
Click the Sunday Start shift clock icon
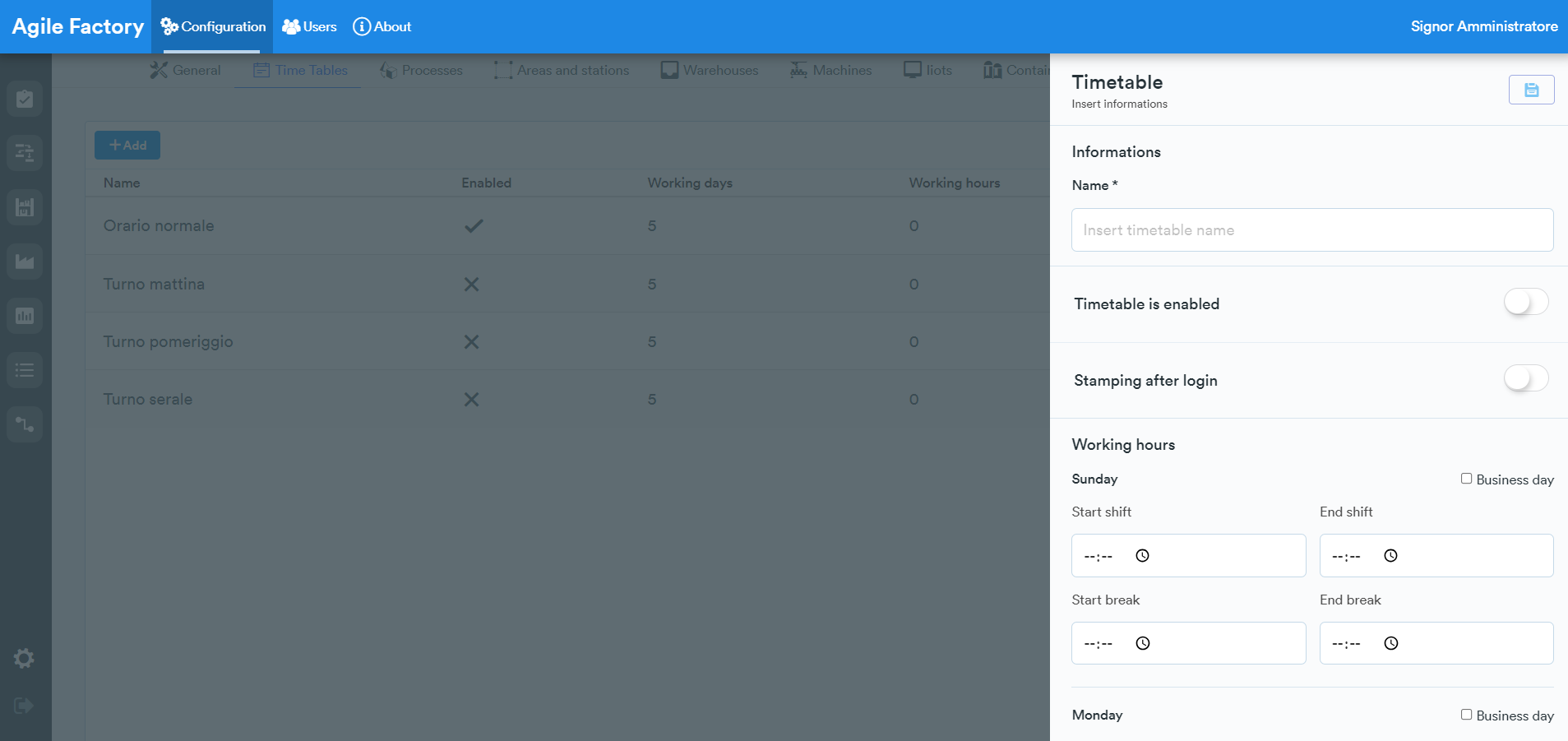[x=1142, y=556]
